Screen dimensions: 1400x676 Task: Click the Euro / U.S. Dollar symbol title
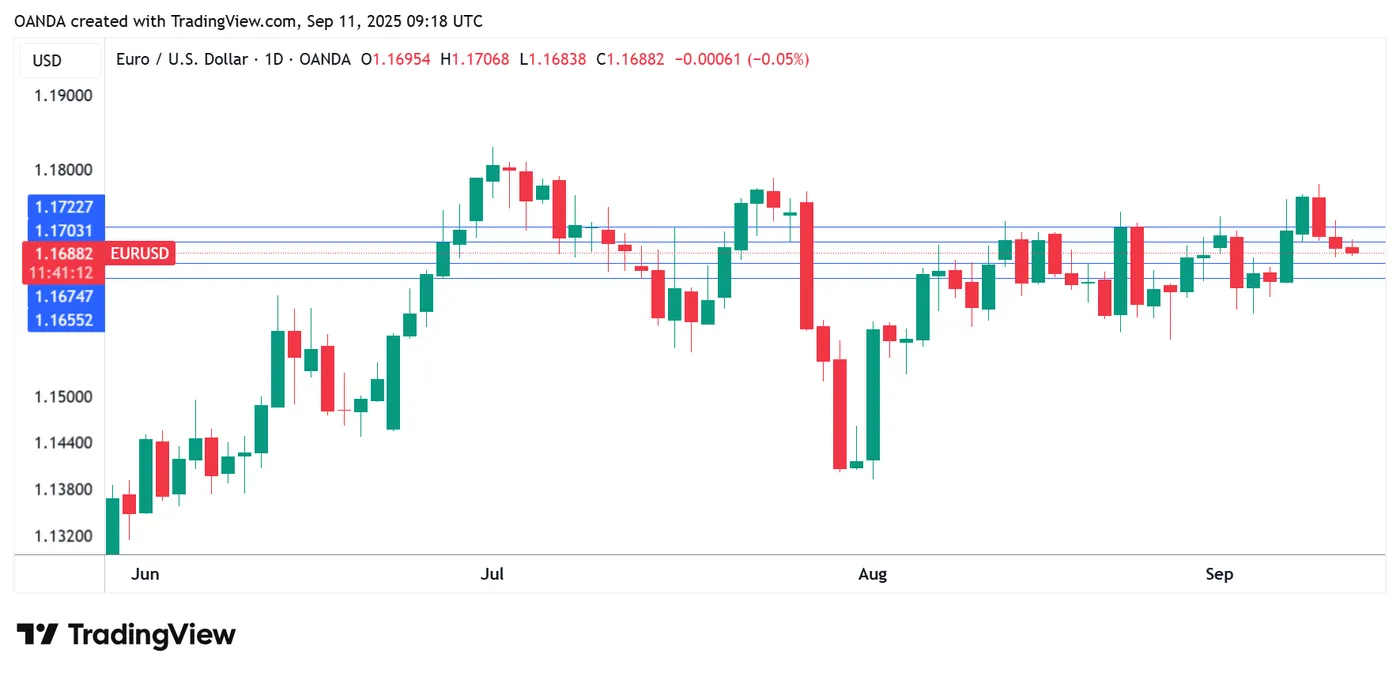181,59
